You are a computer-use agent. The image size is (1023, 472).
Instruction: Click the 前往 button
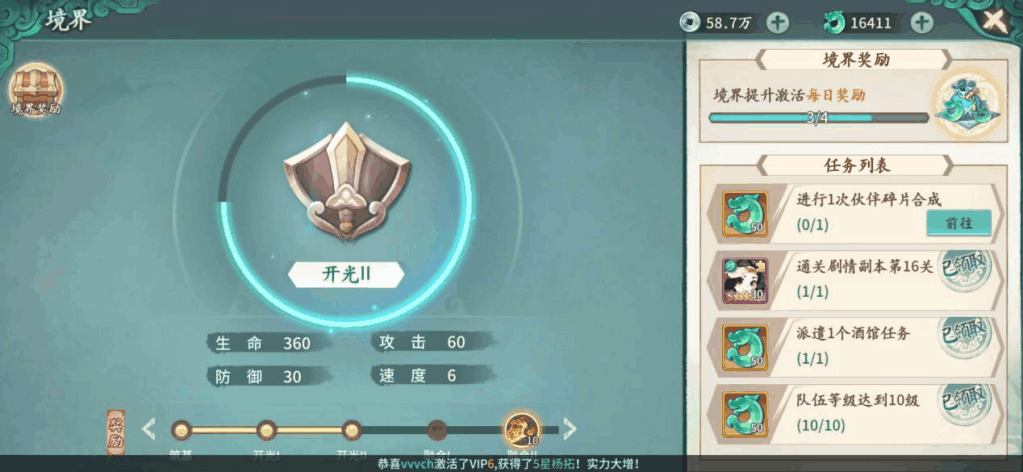tap(958, 223)
